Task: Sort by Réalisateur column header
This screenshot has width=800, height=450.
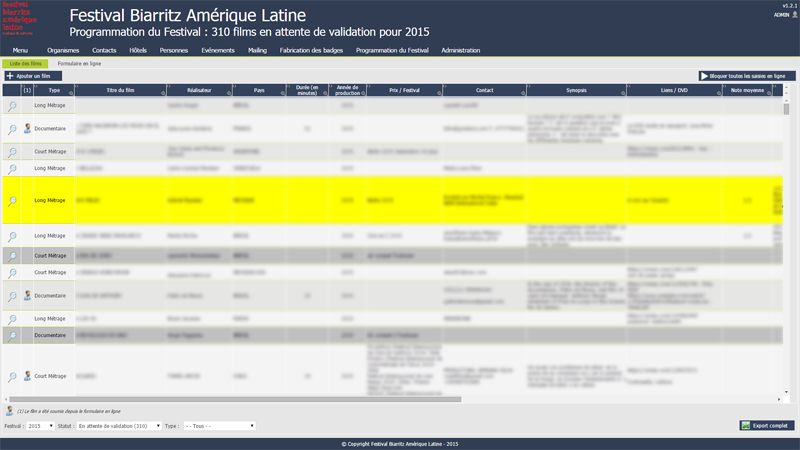Action: (199, 90)
